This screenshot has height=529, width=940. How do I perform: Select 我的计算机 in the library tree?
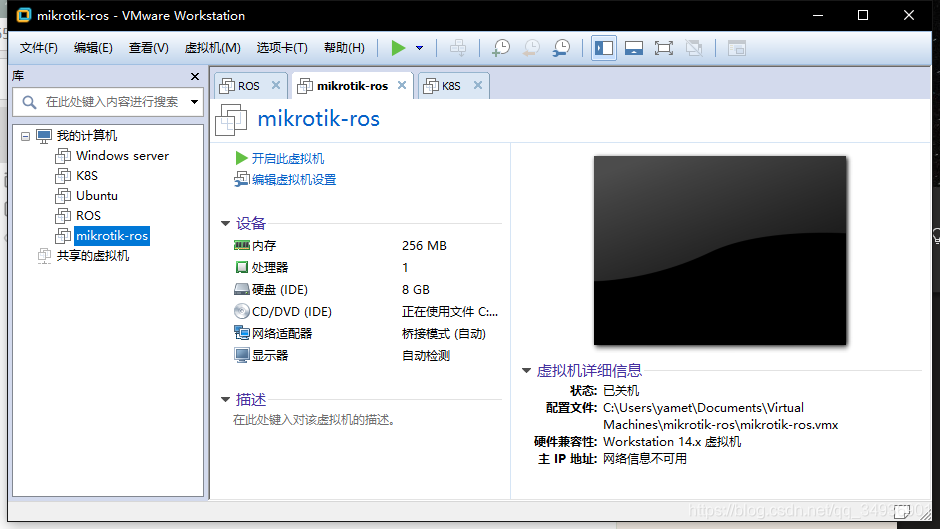[x=86, y=136]
